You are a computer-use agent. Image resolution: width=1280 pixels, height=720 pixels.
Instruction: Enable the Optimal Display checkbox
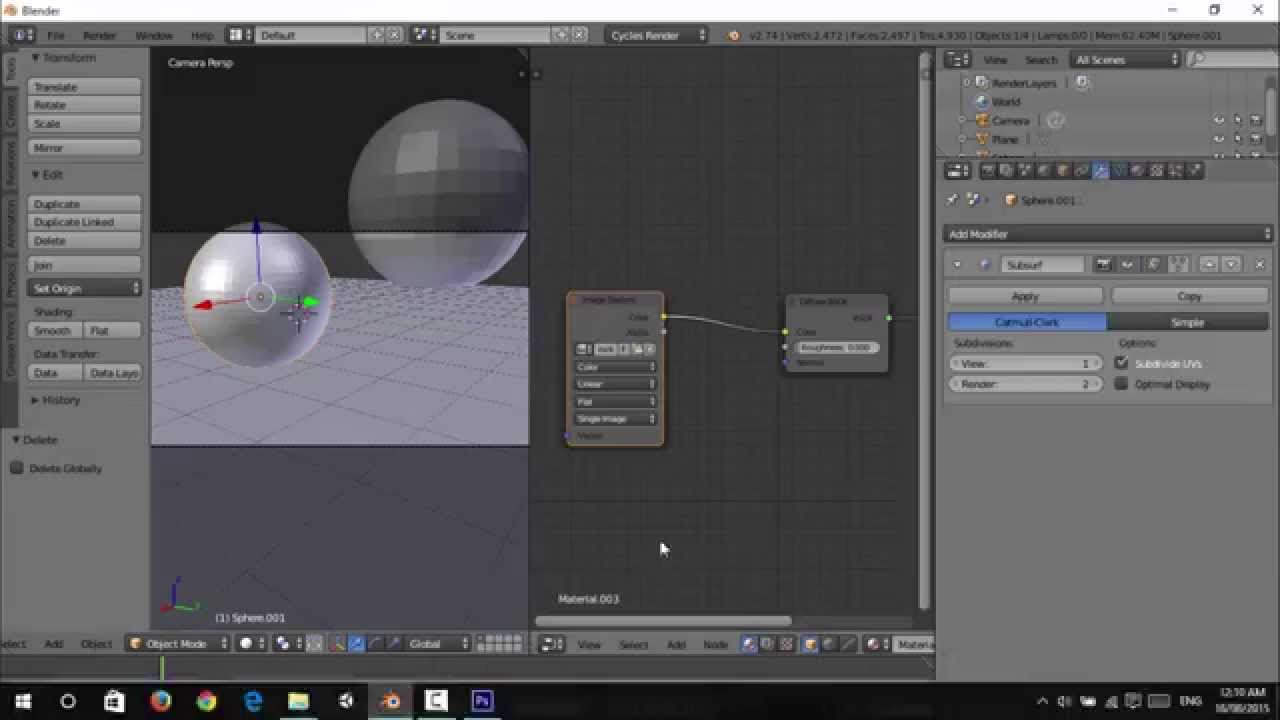coord(1121,383)
